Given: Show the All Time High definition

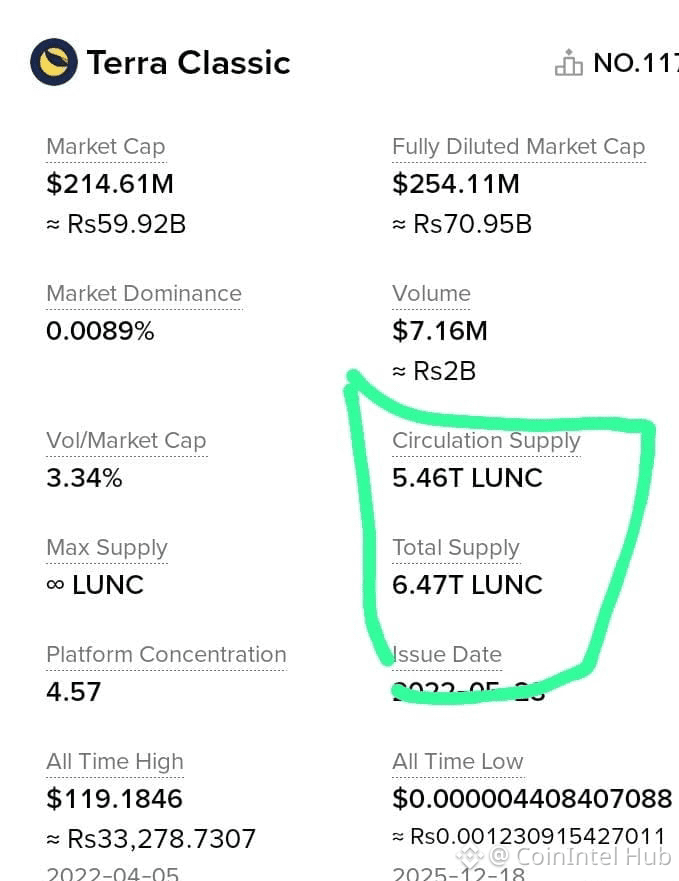Looking at the screenshot, I should point(115,762).
